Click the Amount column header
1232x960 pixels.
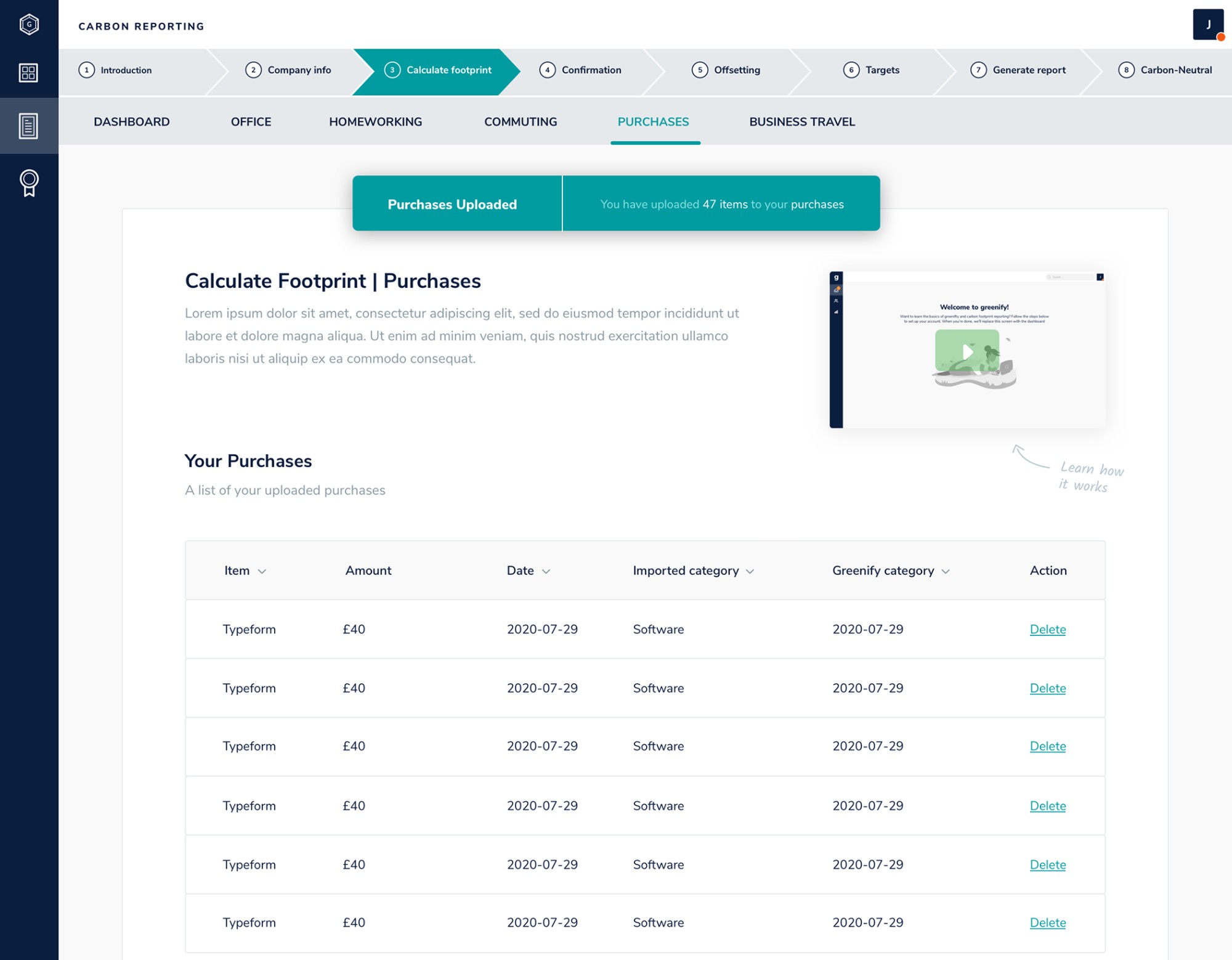tap(368, 571)
